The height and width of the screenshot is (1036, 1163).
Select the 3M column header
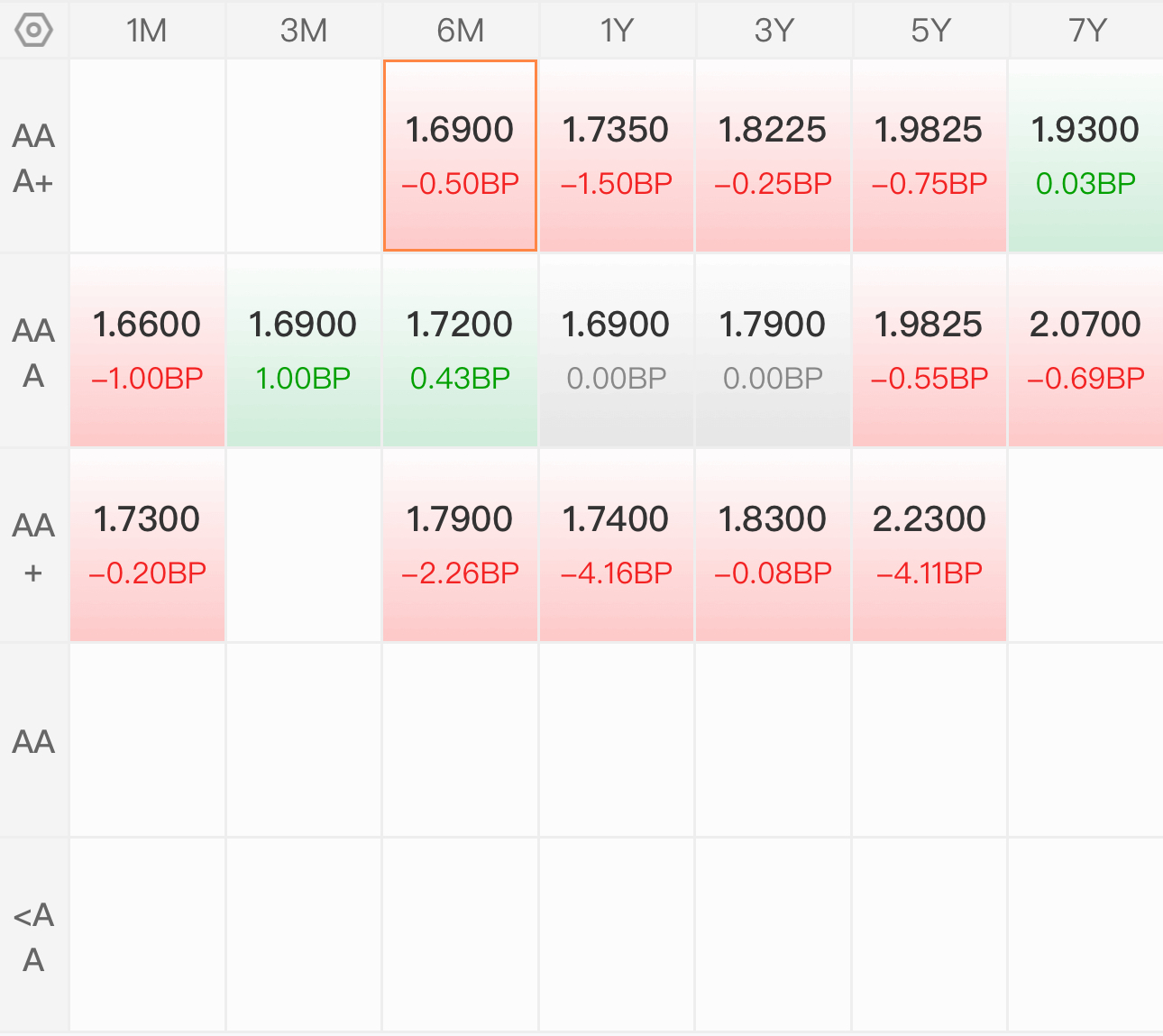304,31
